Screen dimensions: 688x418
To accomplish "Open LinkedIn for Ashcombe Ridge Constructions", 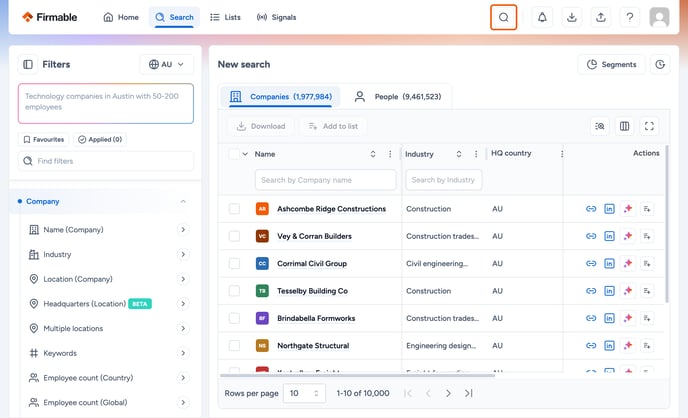I will click(x=609, y=209).
